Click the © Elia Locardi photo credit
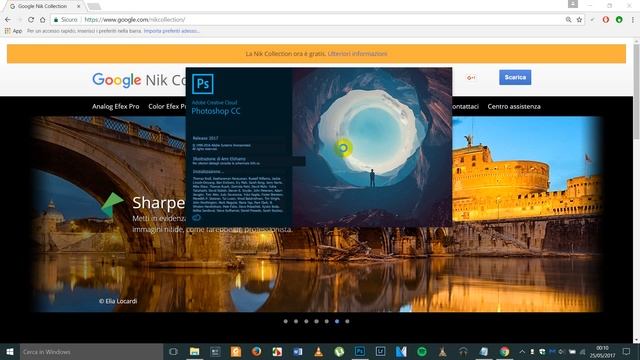The height and width of the screenshot is (360, 640). click(118, 301)
